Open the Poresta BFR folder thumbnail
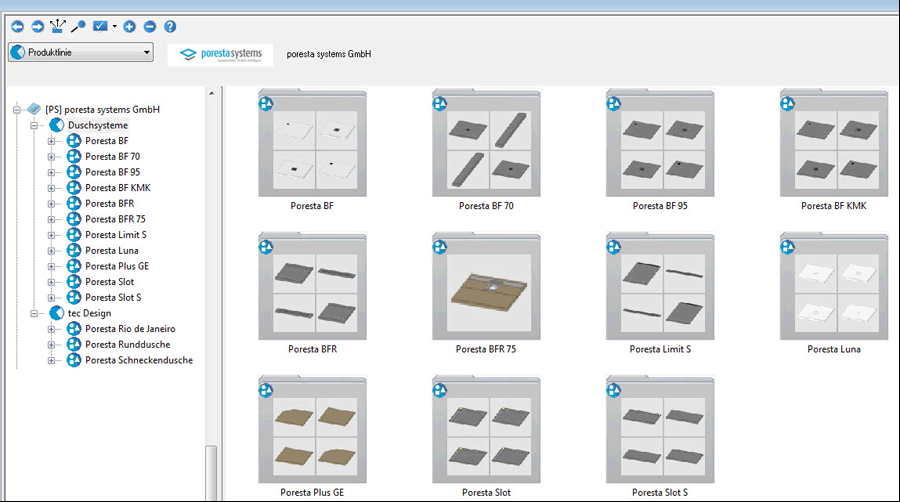Image resolution: width=900 pixels, height=502 pixels. pos(312,286)
